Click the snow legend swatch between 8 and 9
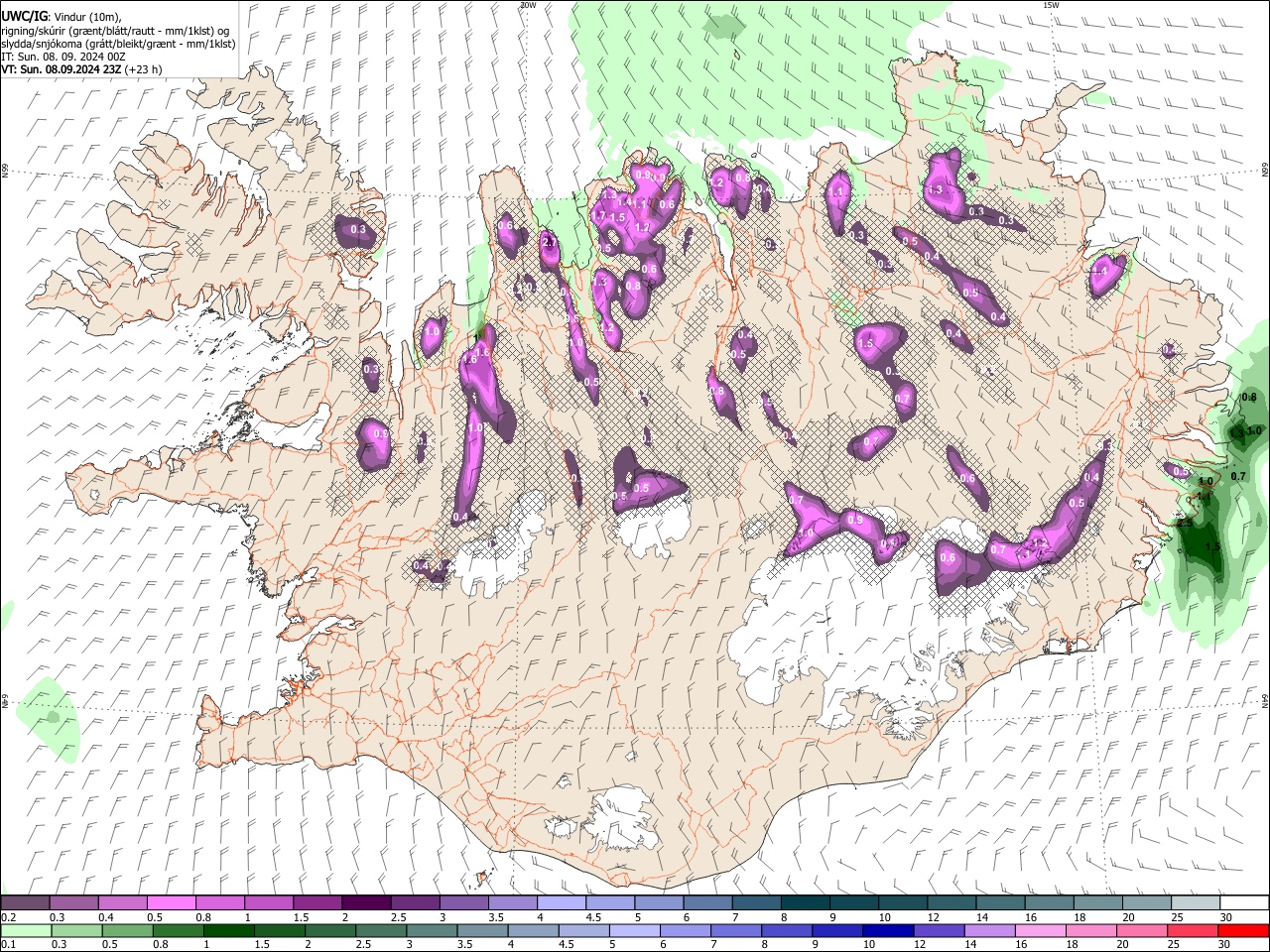This screenshot has width=1270, height=952. coord(805,903)
